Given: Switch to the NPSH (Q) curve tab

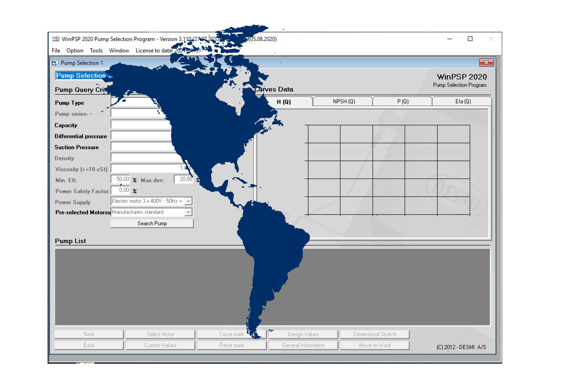Looking at the screenshot, I should (344, 101).
